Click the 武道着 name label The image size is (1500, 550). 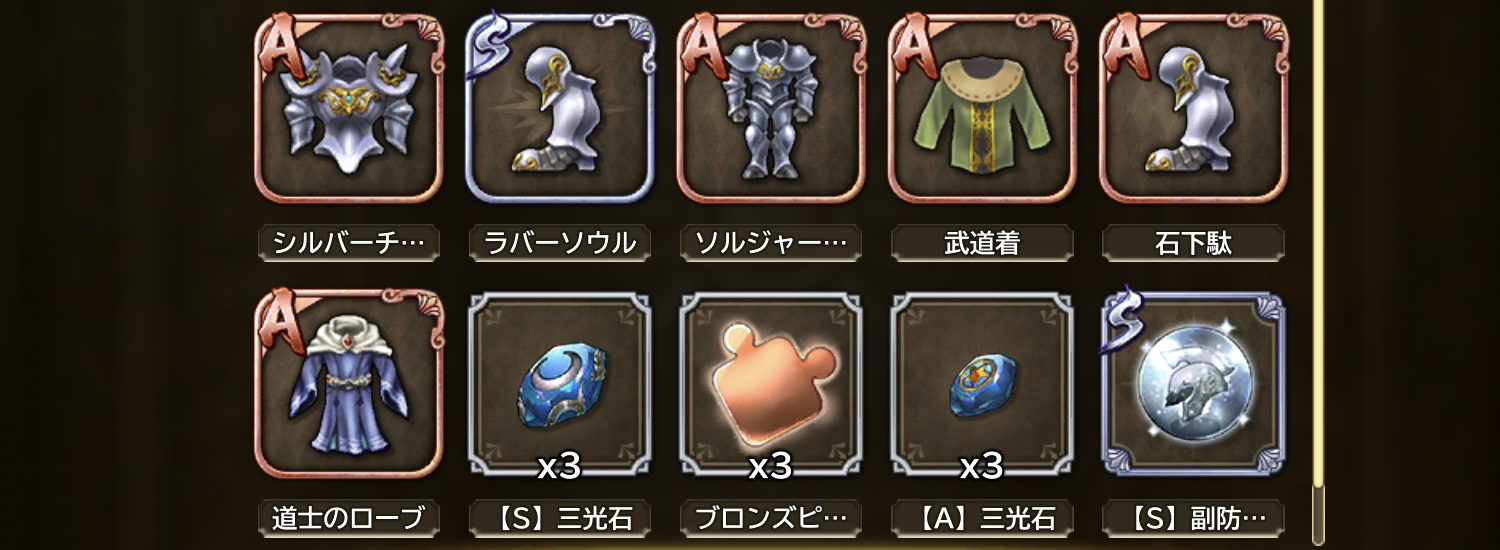982,243
